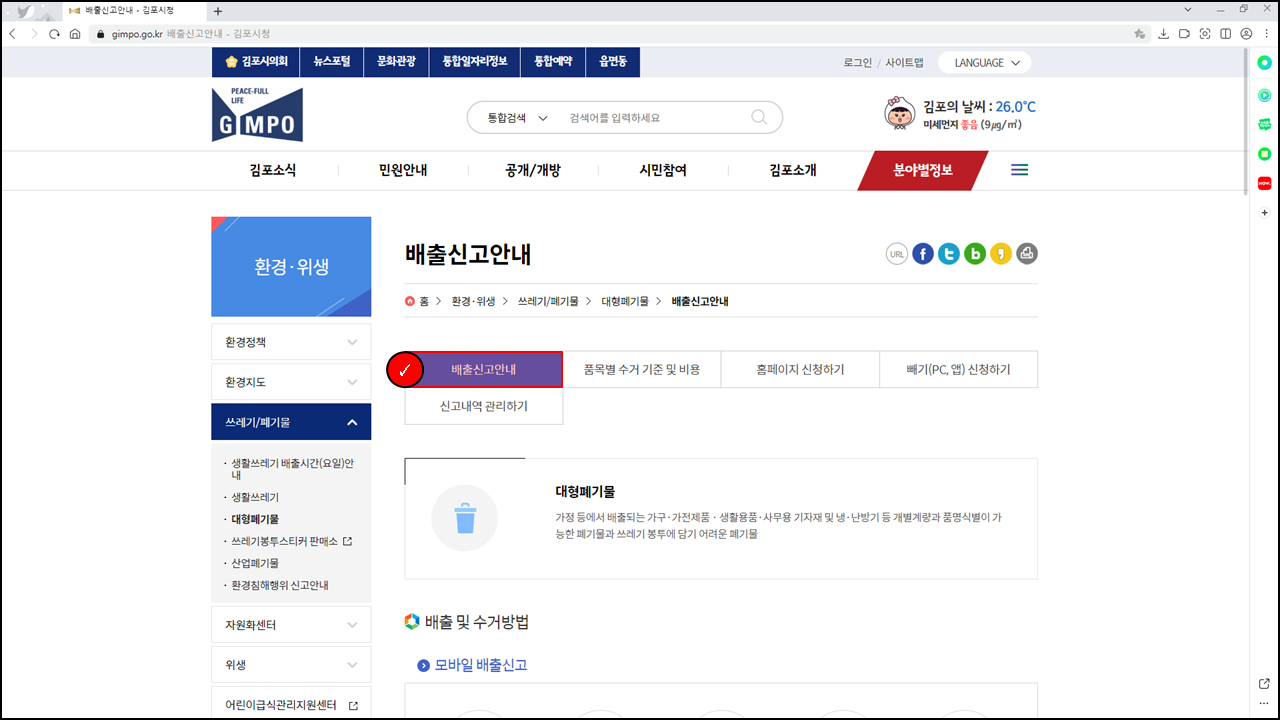Click the 로그인 login link
Image resolution: width=1280 pixels, height=720 pixels.
pos(858,63)
